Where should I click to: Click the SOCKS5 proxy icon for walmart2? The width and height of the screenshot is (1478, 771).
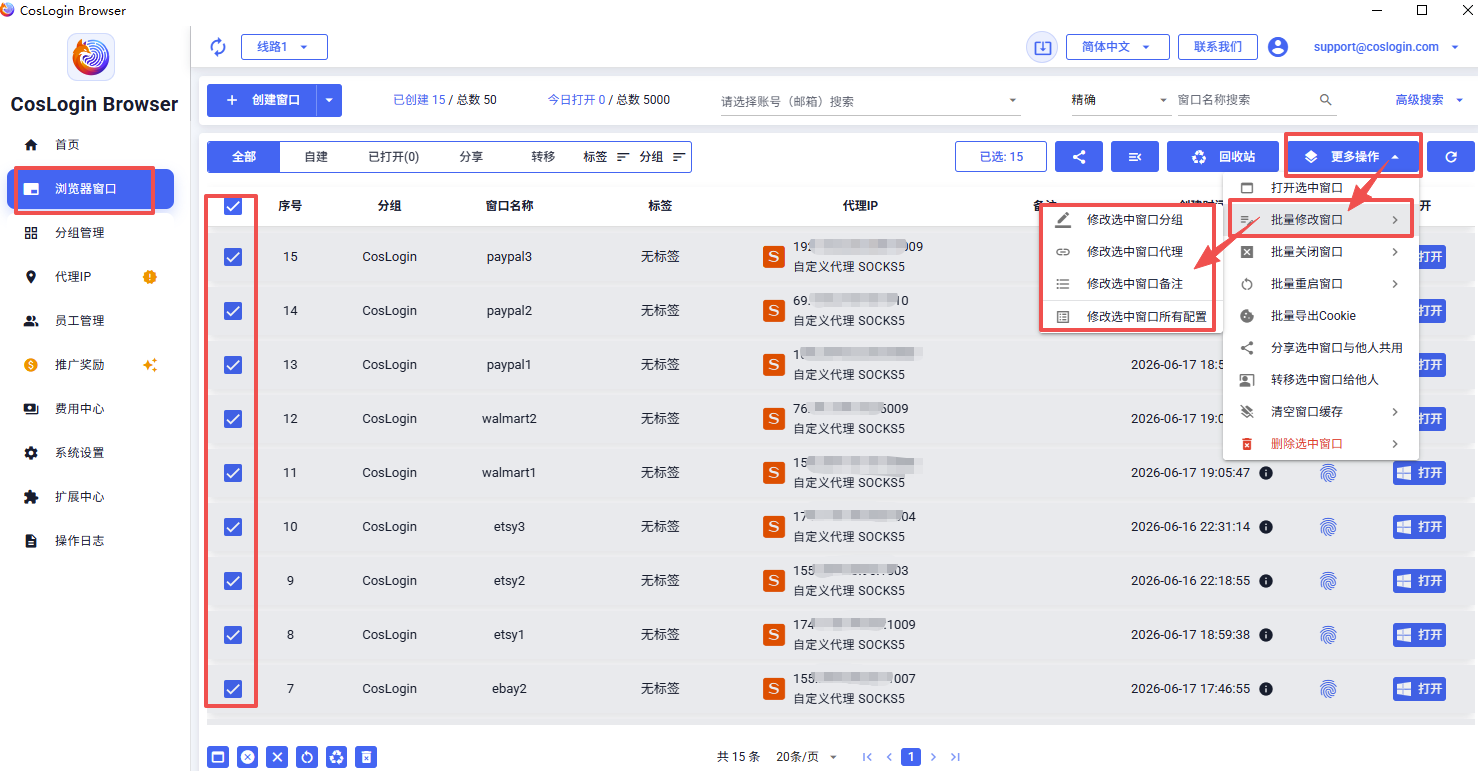(774, 419)
